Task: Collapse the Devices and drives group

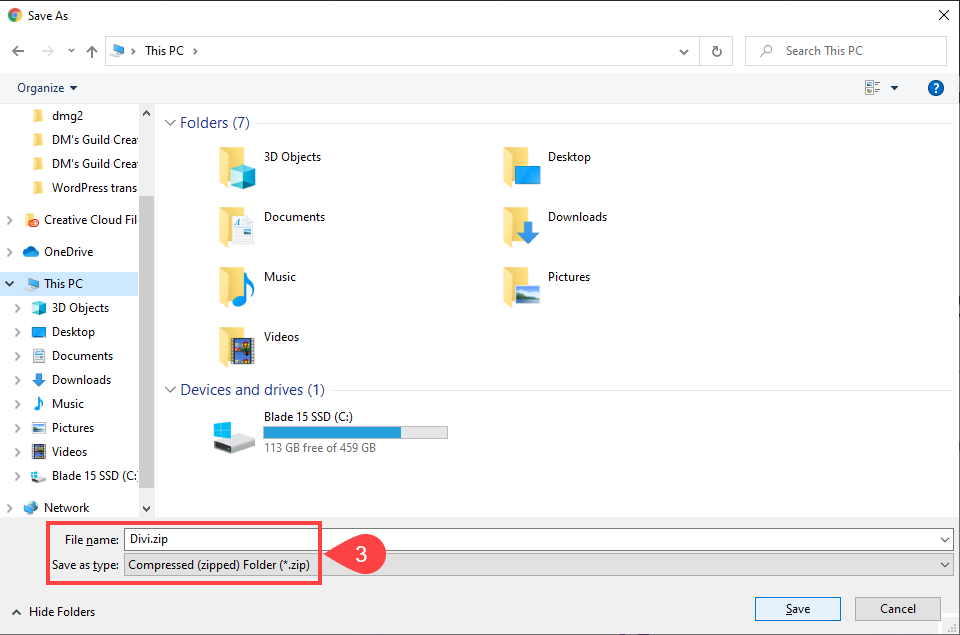Action: [x=170, y=390]
